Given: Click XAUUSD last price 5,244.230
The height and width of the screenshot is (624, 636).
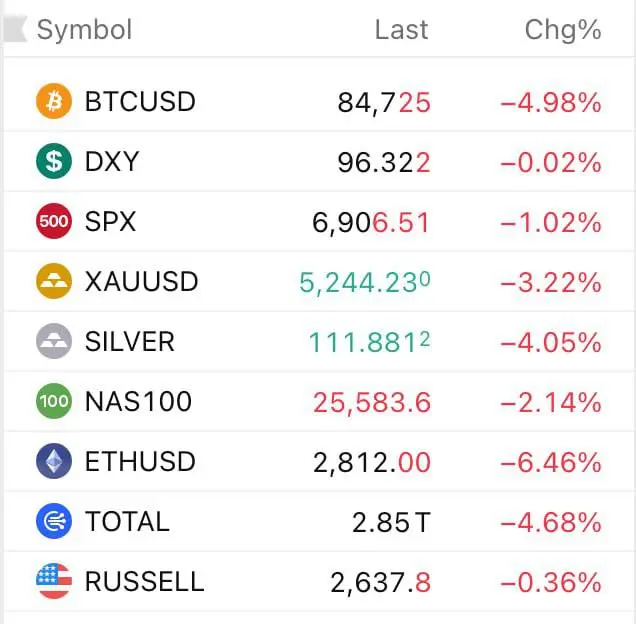Looking at the screenshot, I should (x=365, y=282).
